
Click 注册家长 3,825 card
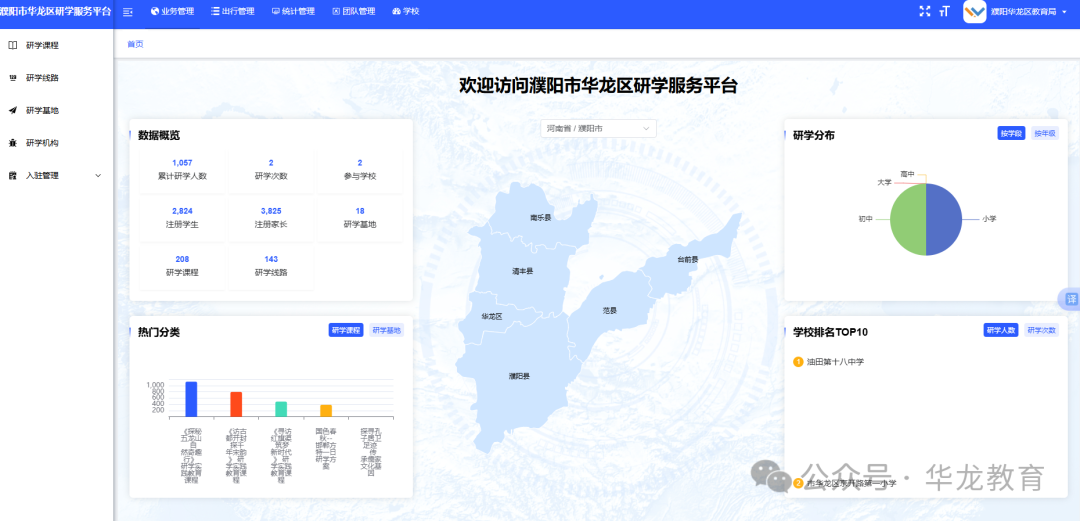click(271, 218)
